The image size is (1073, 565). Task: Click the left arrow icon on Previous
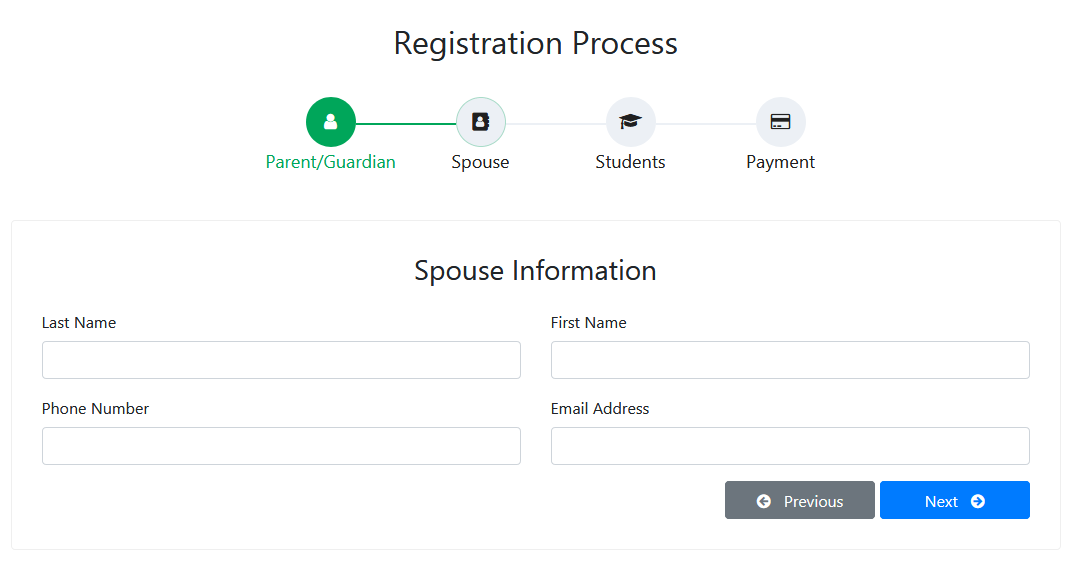point(764,501)
